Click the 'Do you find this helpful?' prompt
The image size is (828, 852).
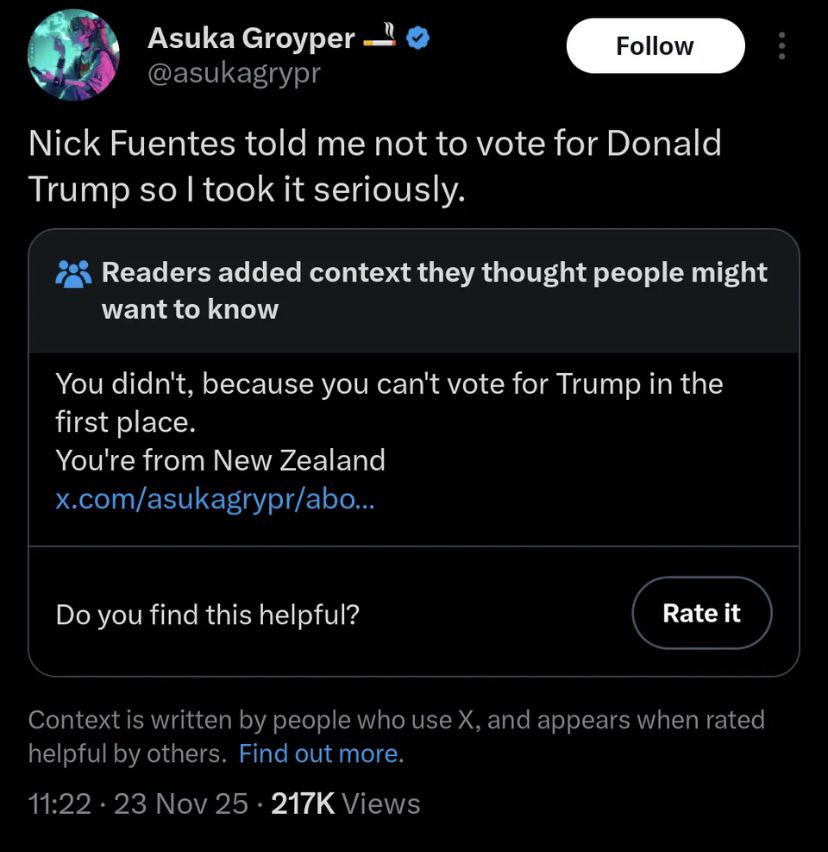[207, 613]
